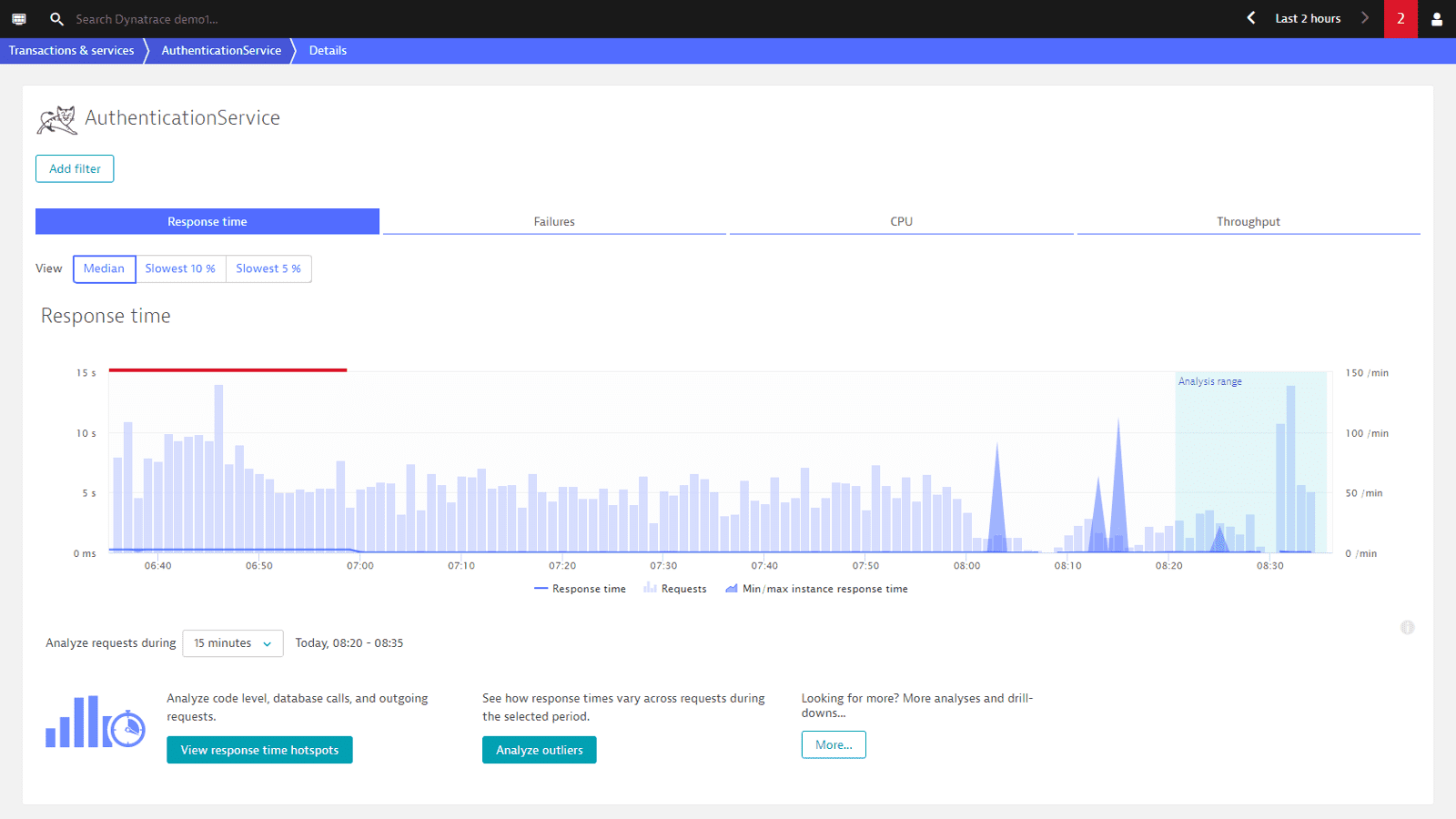Select the Details breadcrumb

click(328, 51)
